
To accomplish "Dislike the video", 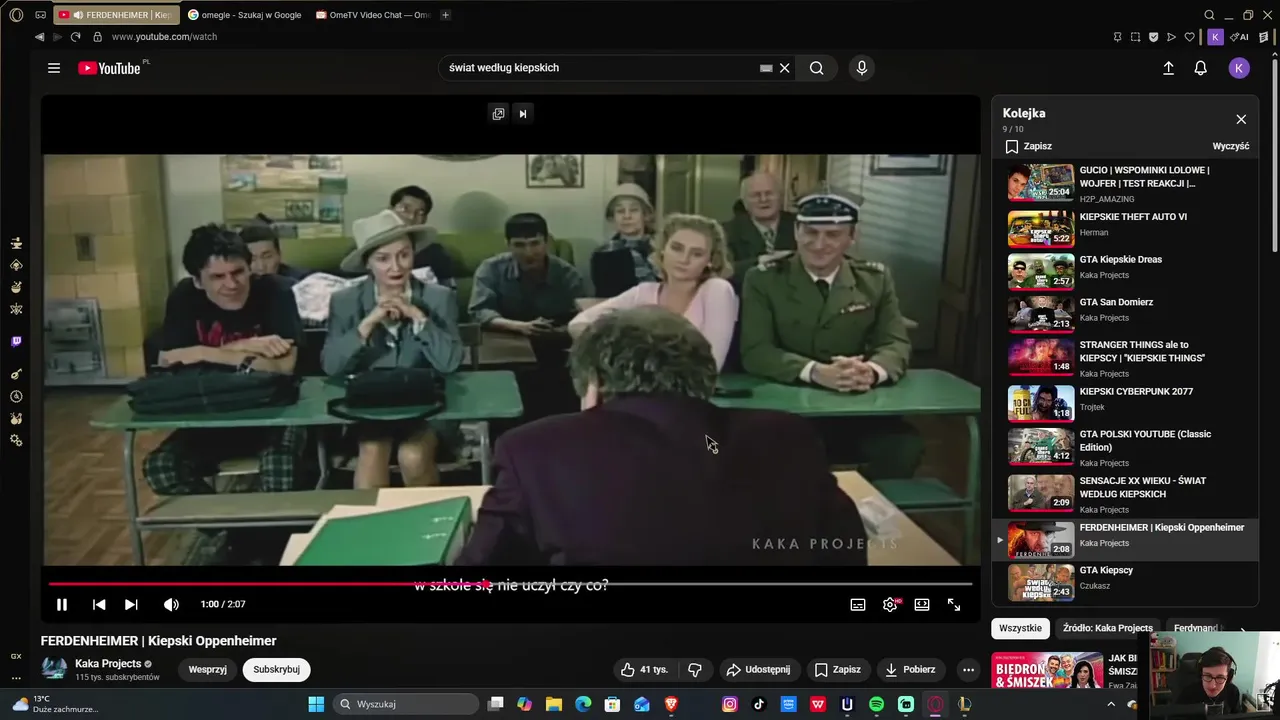I will coord(695,669).
